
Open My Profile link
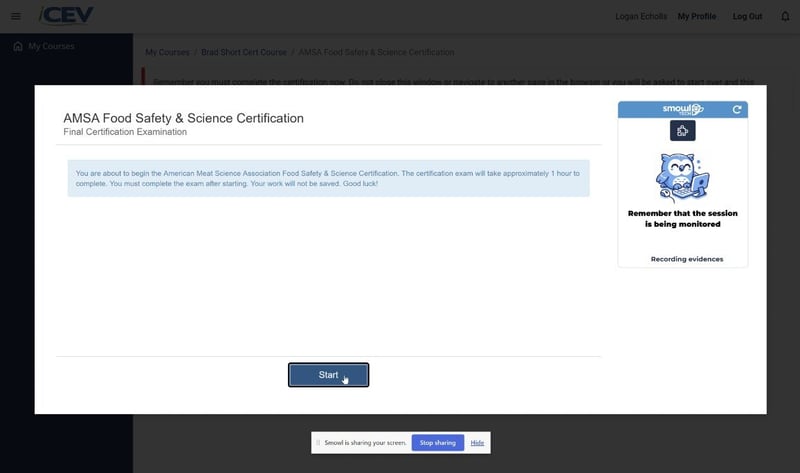coord(697,16)
